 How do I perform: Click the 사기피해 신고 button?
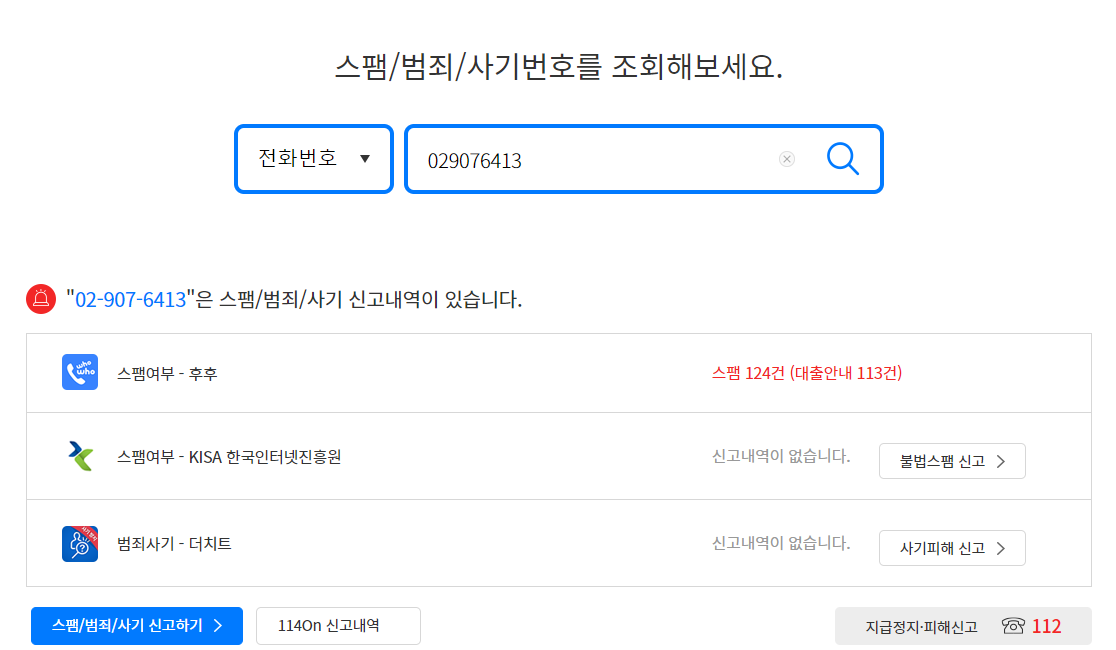pyautogui.click(x=952, y=548)
